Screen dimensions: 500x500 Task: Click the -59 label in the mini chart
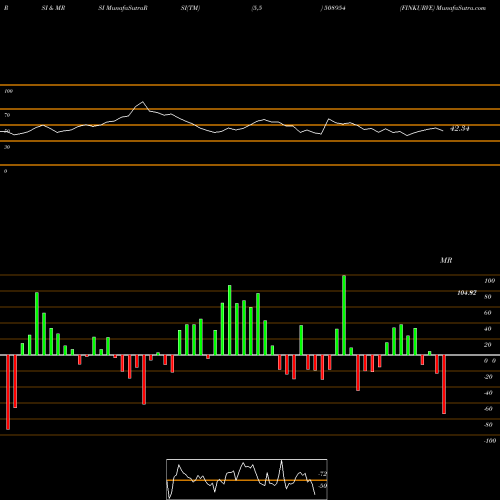click(x=323, y=486)
